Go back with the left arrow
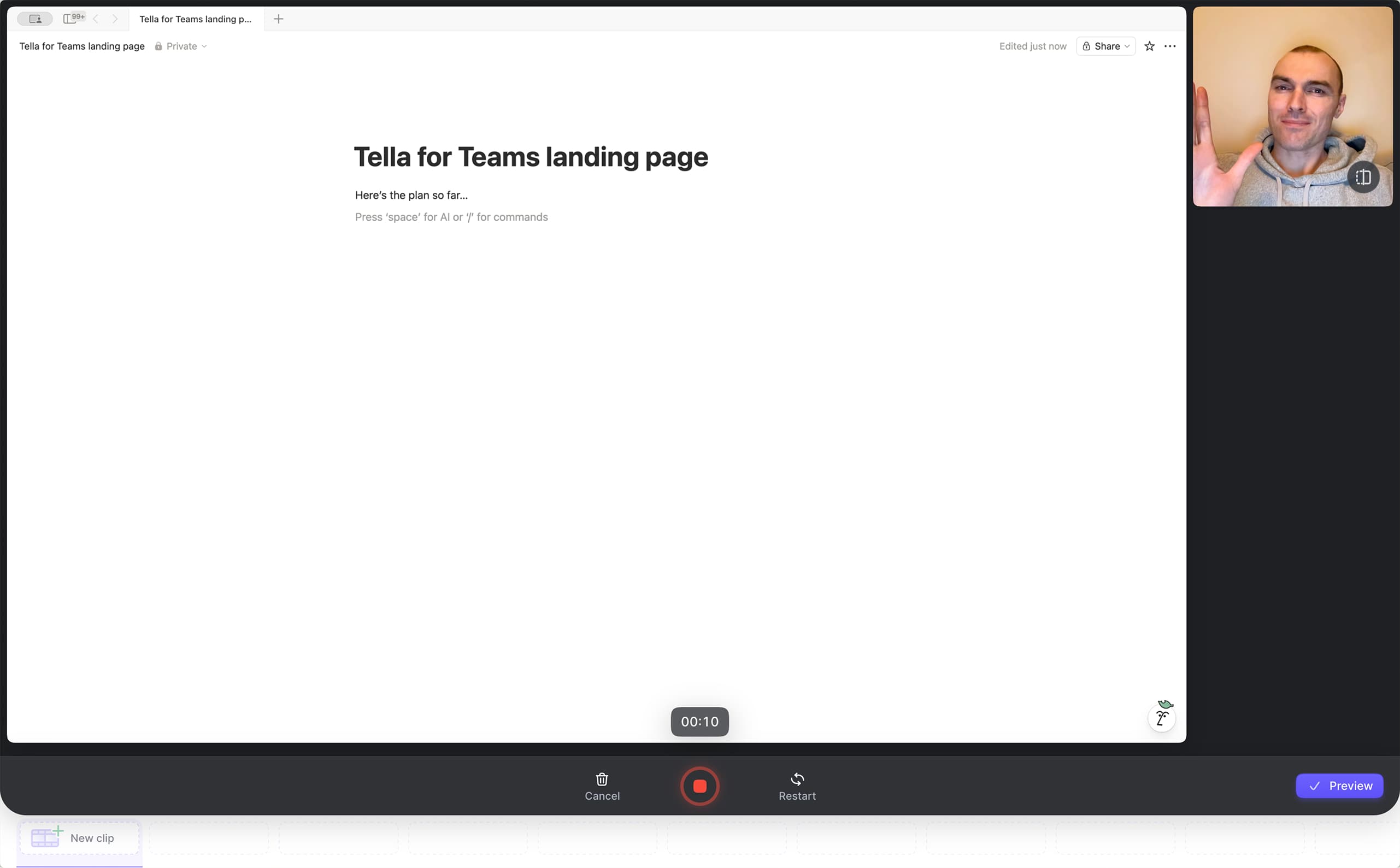This screenshot has width=1400, height=868. (x=96, y=19)
